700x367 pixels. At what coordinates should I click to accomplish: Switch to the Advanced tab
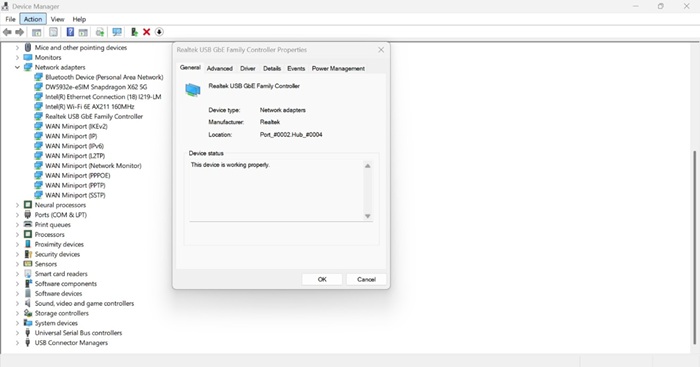pos(220,68)
